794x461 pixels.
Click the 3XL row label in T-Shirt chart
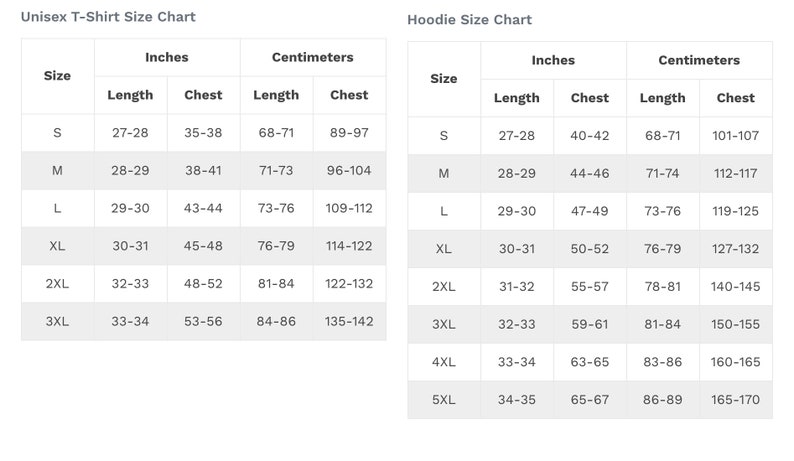click(57, 321)
